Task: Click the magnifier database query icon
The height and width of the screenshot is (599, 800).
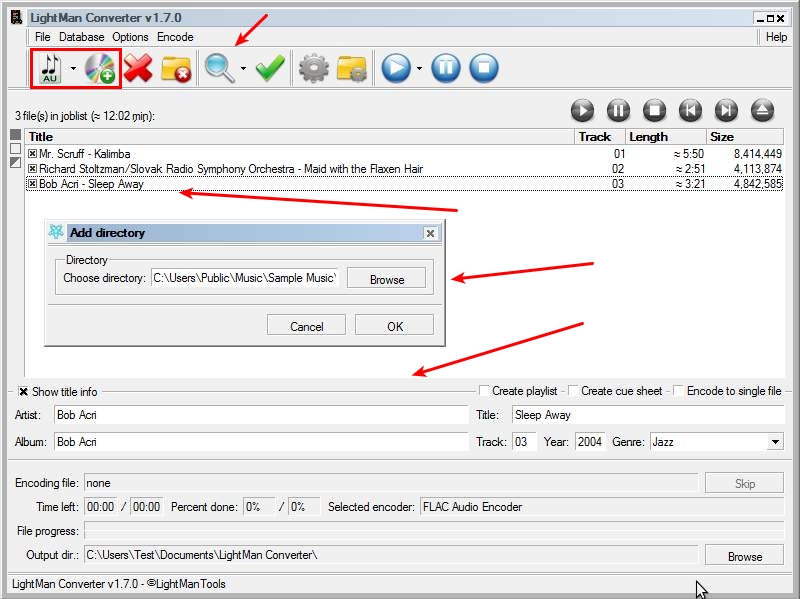Action: pyautogui.click(x=218, y=68)
